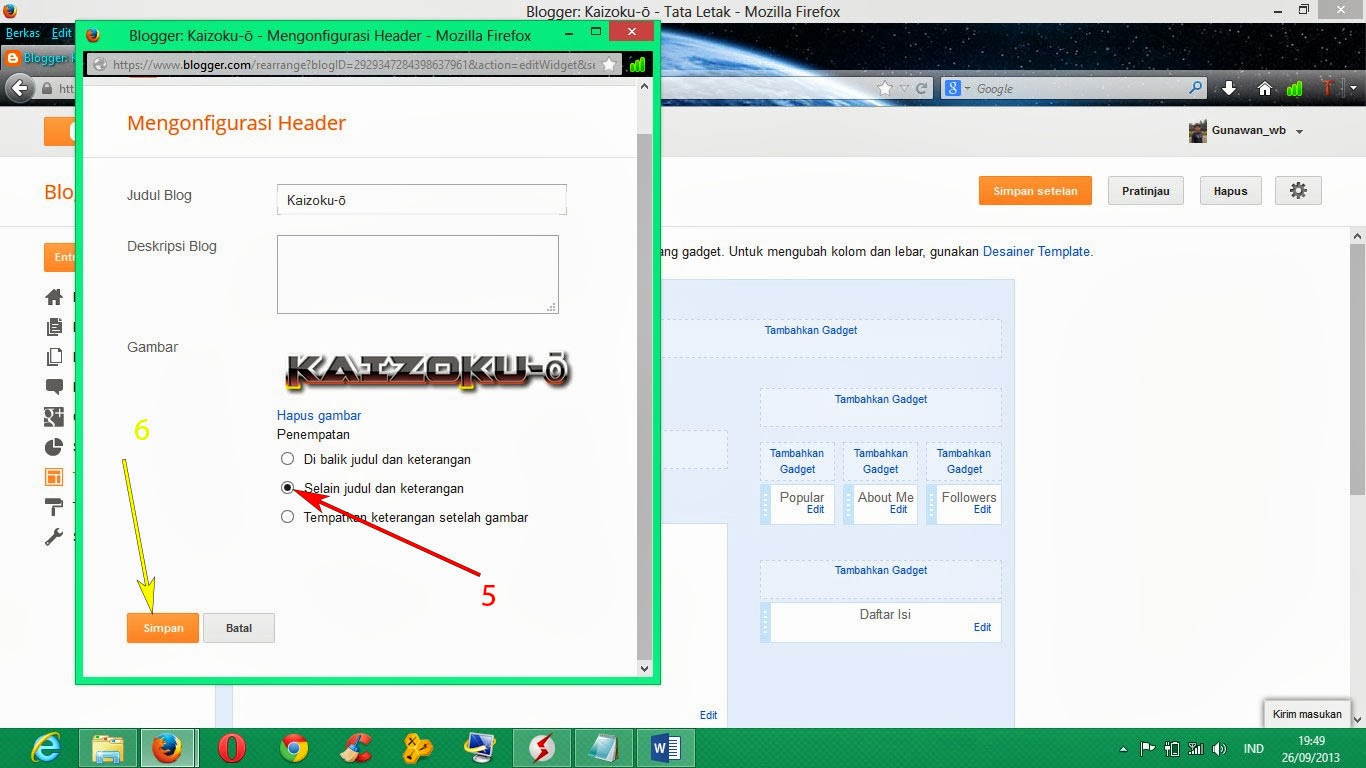Select the Laman pages icon
This screenshot has width=1366, height=768.
(x=53, y=356)
